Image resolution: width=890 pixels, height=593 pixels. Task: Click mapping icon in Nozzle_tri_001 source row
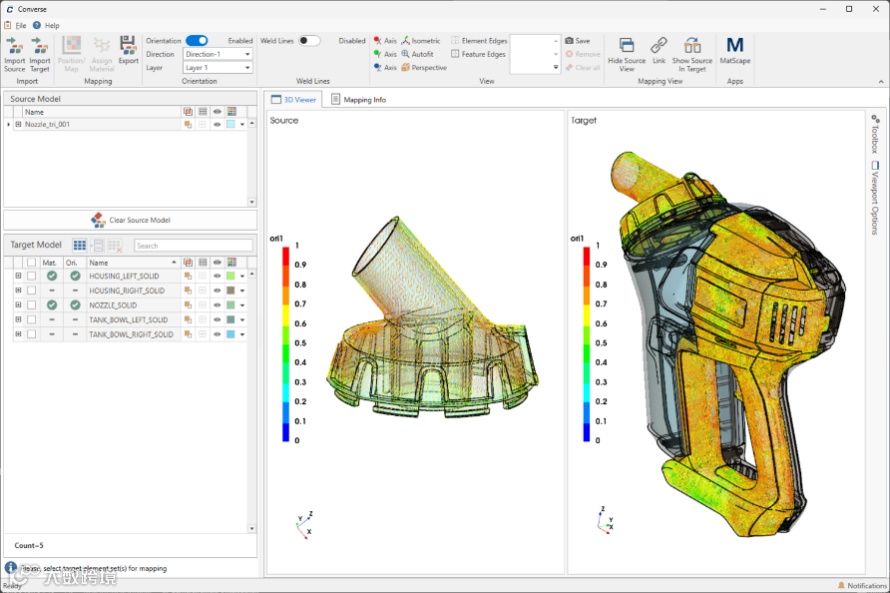[187, 124]
